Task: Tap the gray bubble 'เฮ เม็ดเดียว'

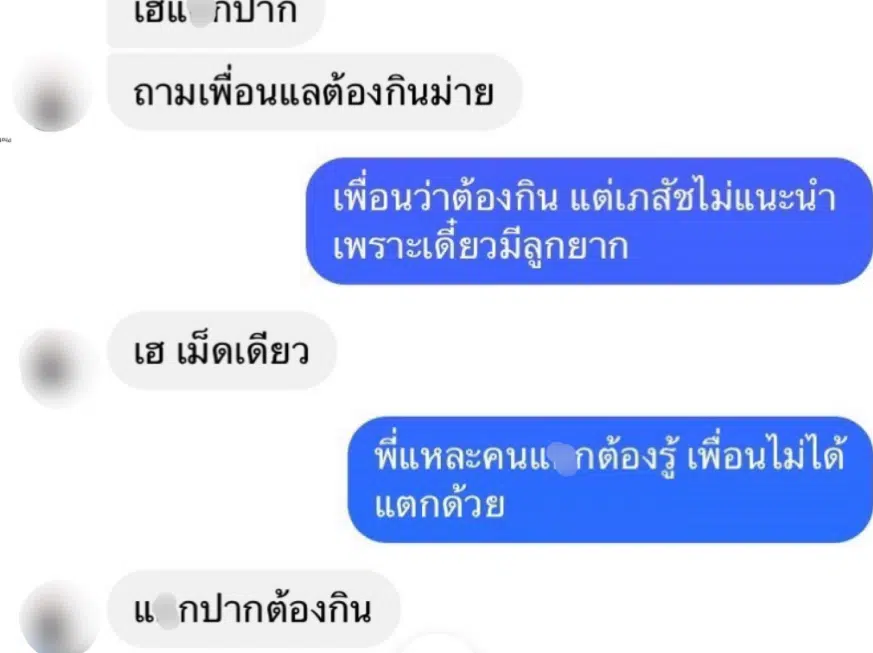Action: [x=222, y=351]
